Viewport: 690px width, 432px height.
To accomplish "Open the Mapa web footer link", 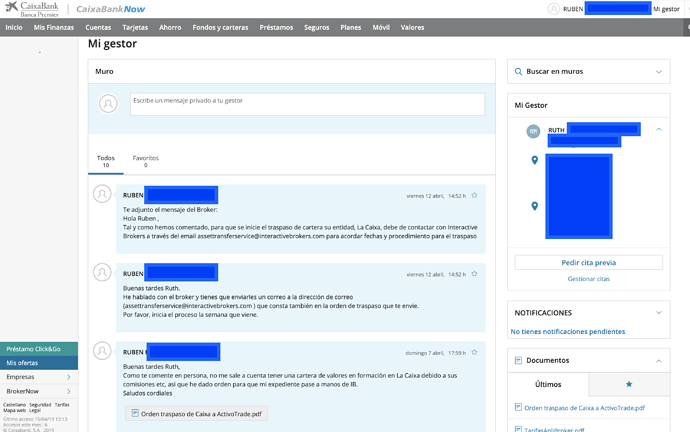I will (15, 410).
